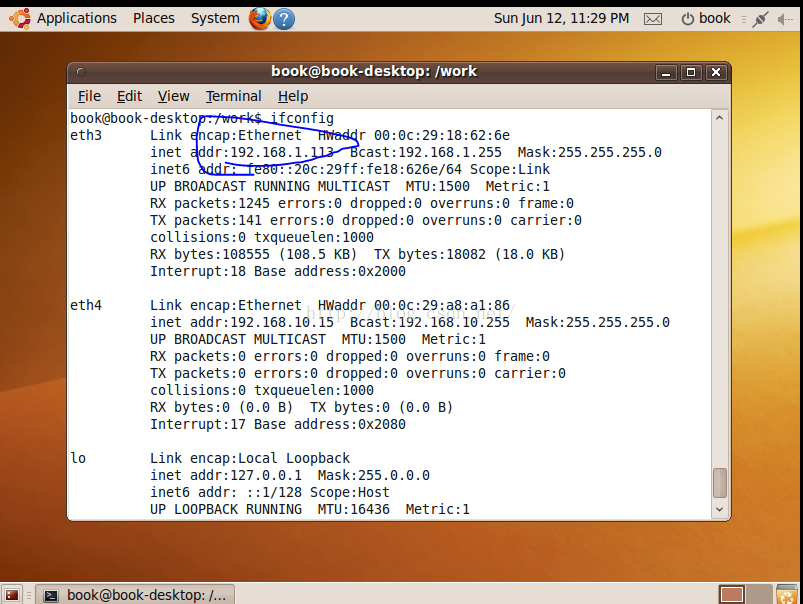Click the terminal window menu button in titlebar

[81, 72]
